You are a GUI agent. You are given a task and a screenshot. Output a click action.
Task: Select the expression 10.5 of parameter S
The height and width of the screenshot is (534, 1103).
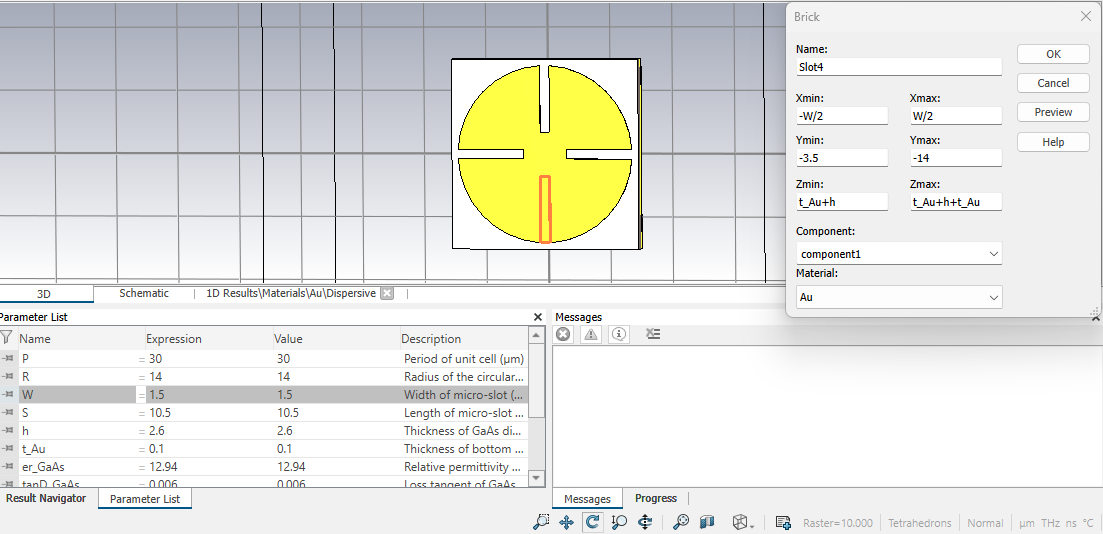(x=160, y=412)
